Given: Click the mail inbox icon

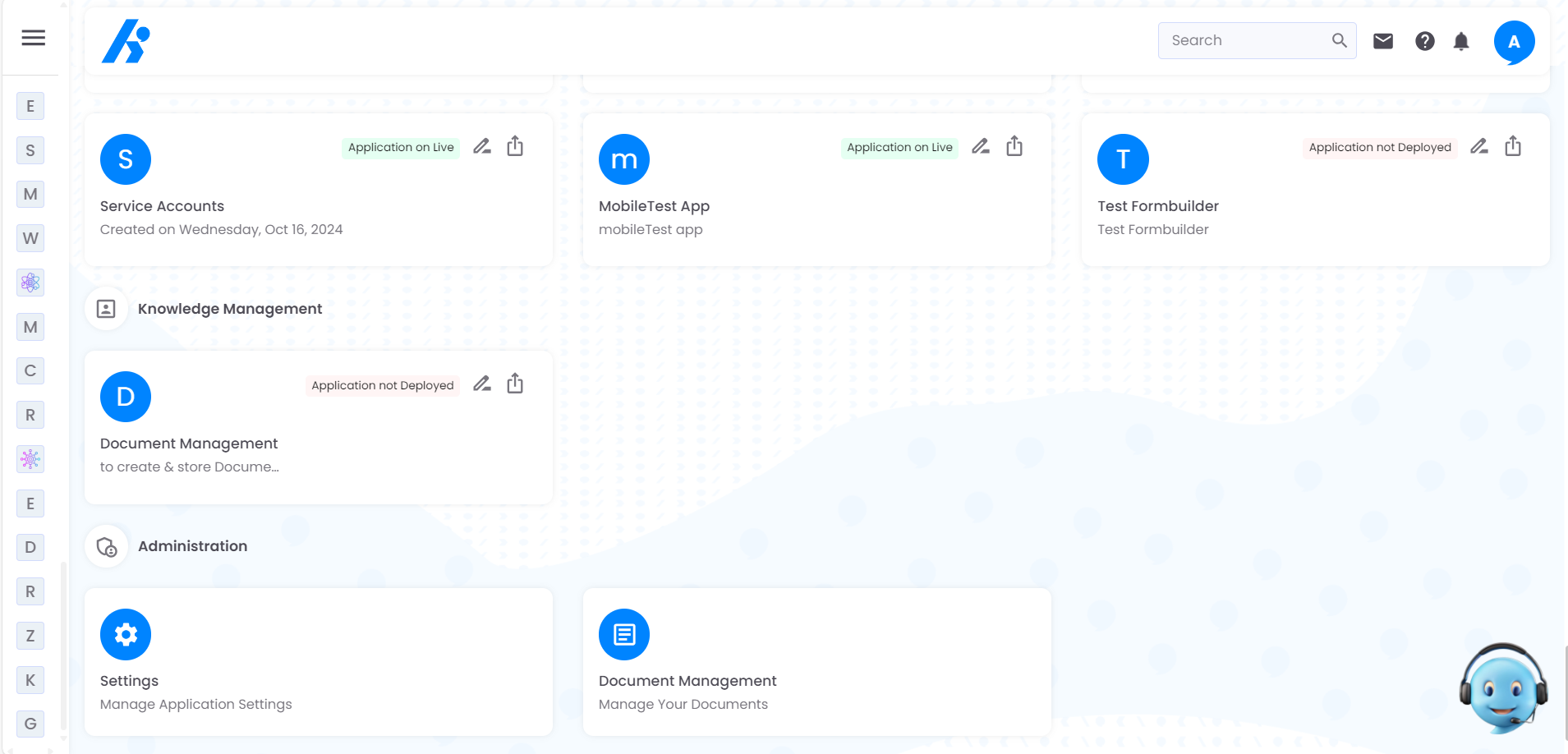Looking at the screenshot, I should click(x=1383, y=41).
